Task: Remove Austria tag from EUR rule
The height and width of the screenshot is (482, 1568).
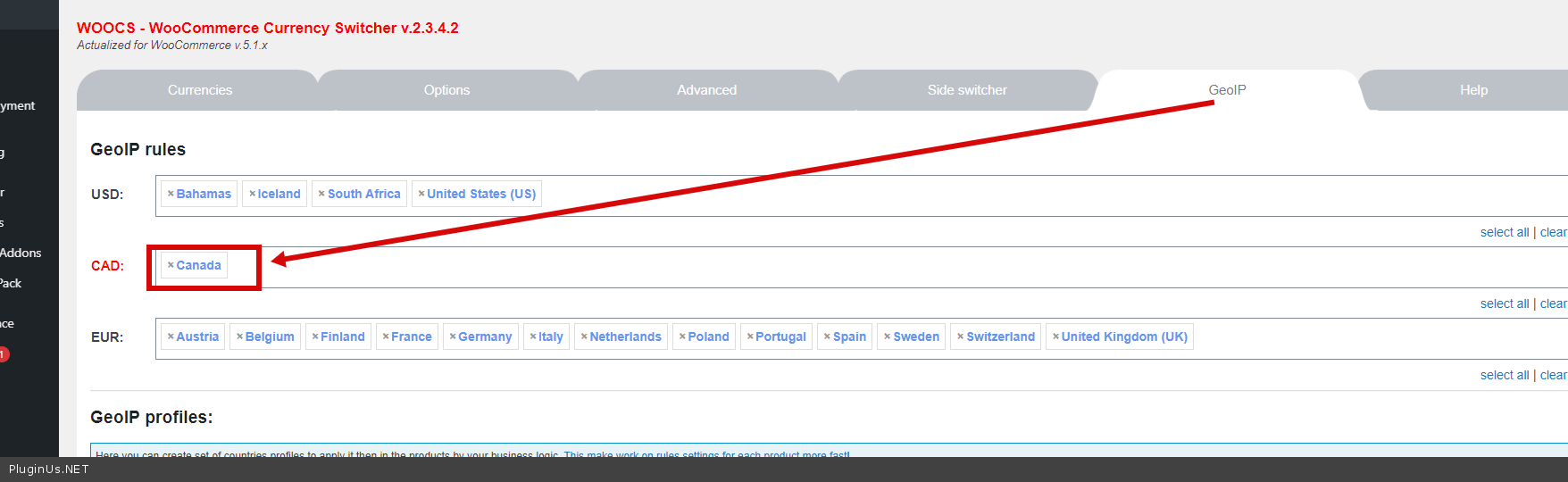Action: tap(171, 337)
